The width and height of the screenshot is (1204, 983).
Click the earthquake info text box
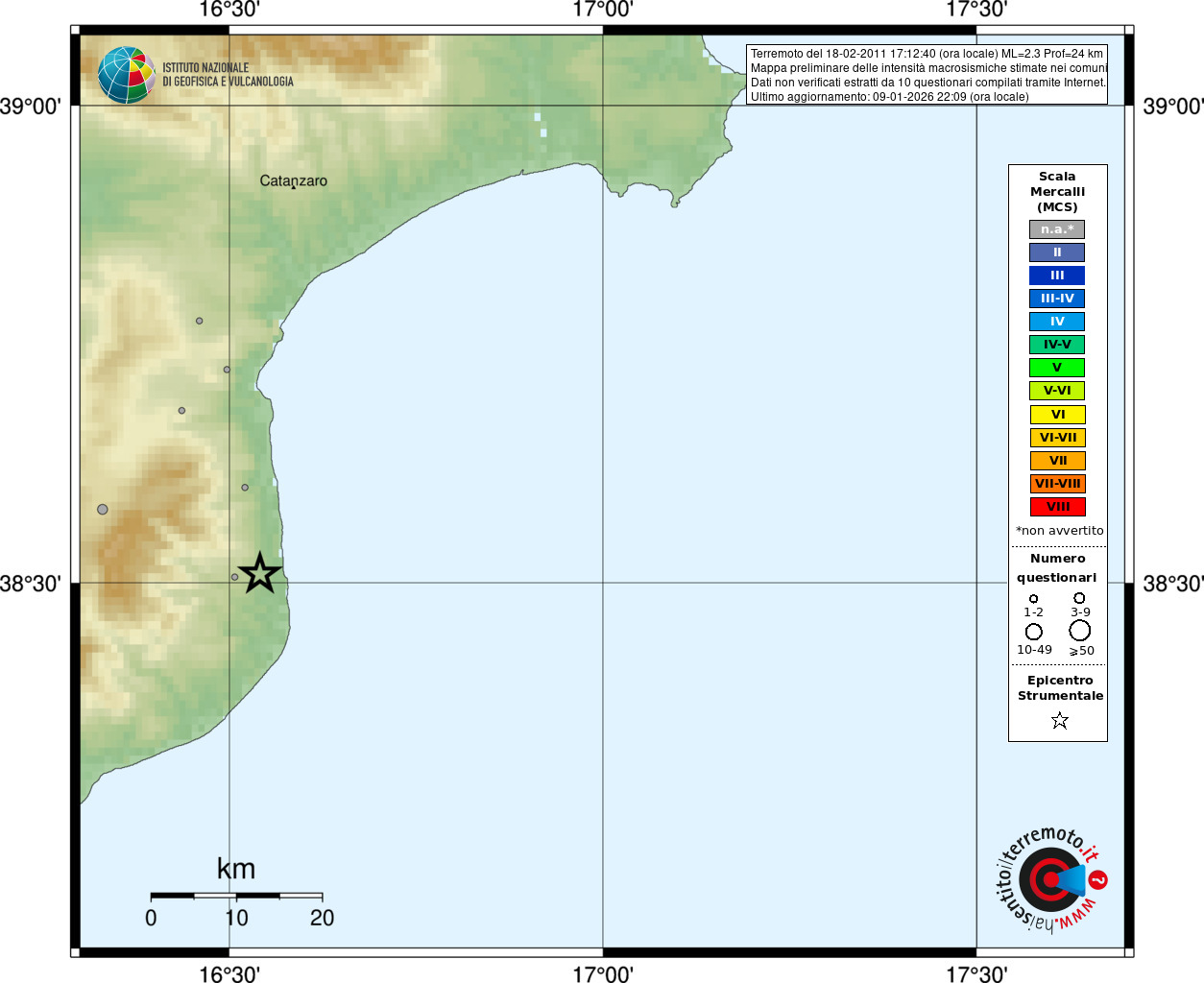927,75
